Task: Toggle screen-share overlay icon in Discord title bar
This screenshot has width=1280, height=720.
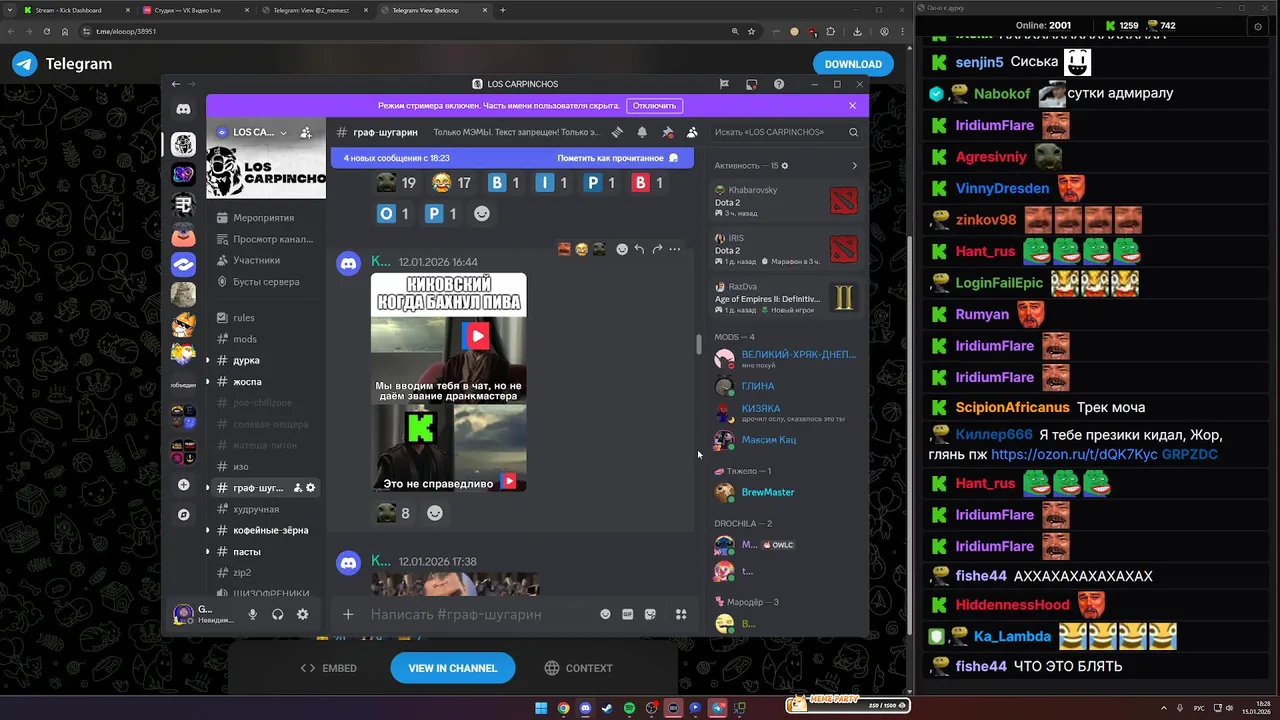Action: [x=751, y=84]
